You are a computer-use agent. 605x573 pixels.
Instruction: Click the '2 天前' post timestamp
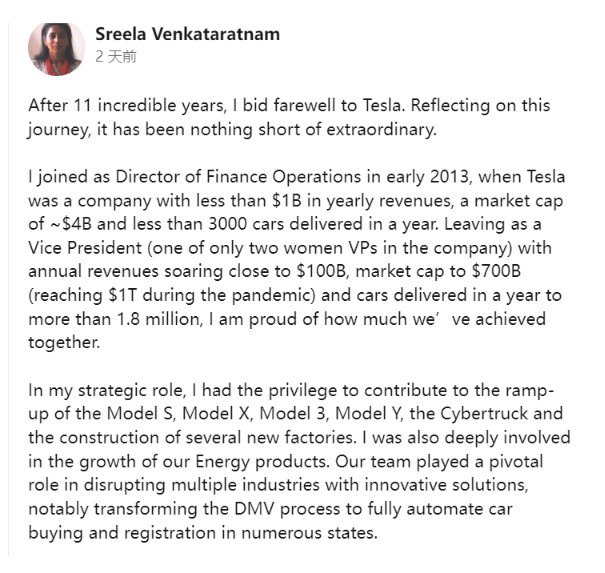coord(116,57)
